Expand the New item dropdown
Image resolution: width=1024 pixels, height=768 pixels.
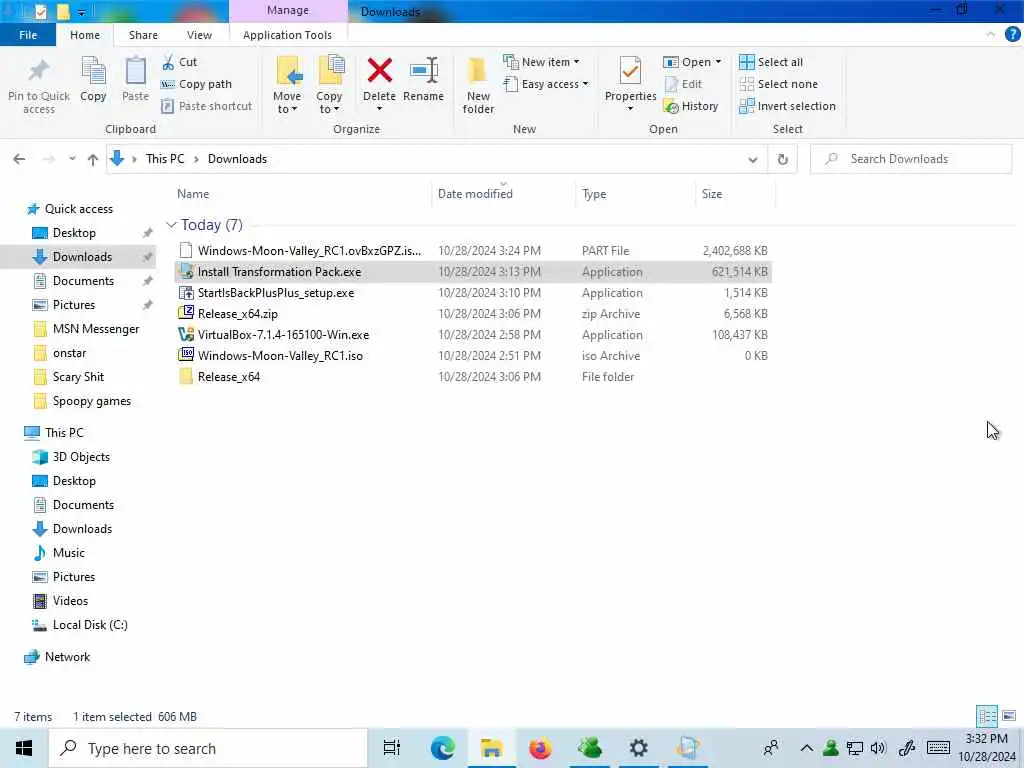pos(541,62)
